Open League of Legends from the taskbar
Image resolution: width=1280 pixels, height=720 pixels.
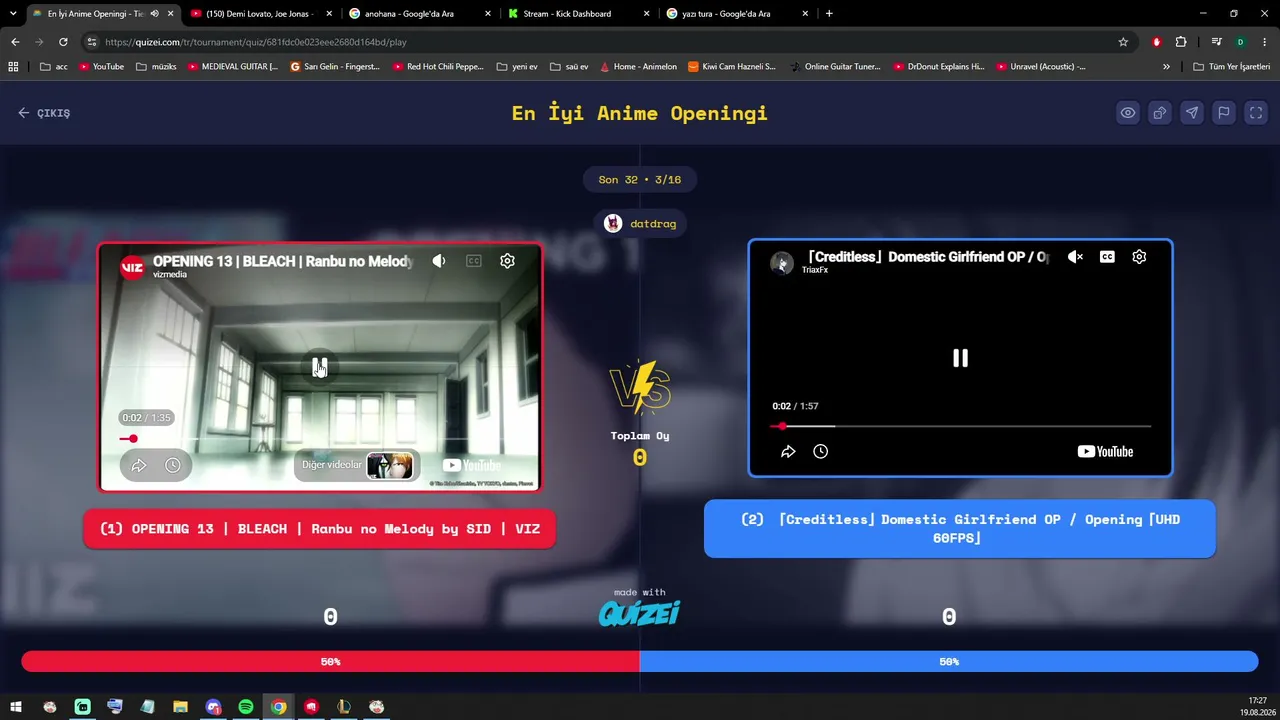click(344, 707)
